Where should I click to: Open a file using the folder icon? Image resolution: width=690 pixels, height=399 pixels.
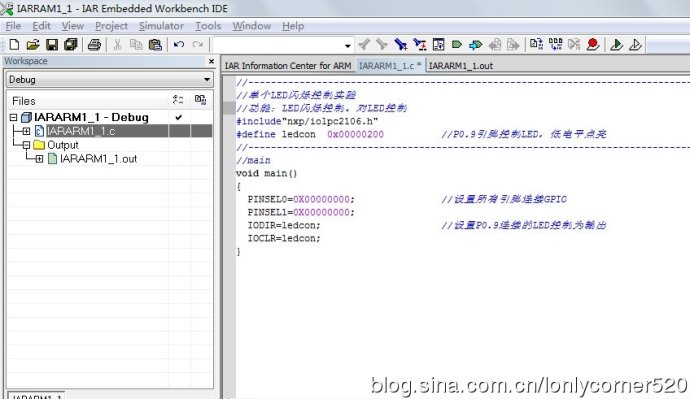click(33, 44)
